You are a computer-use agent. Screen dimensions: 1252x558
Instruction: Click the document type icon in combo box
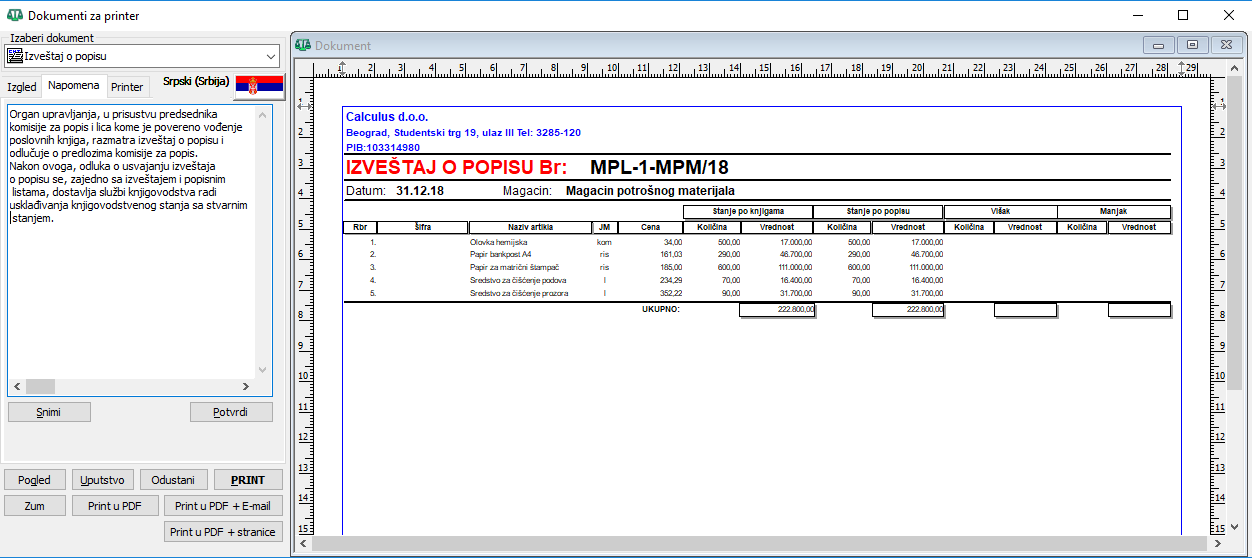pos(15,56)
